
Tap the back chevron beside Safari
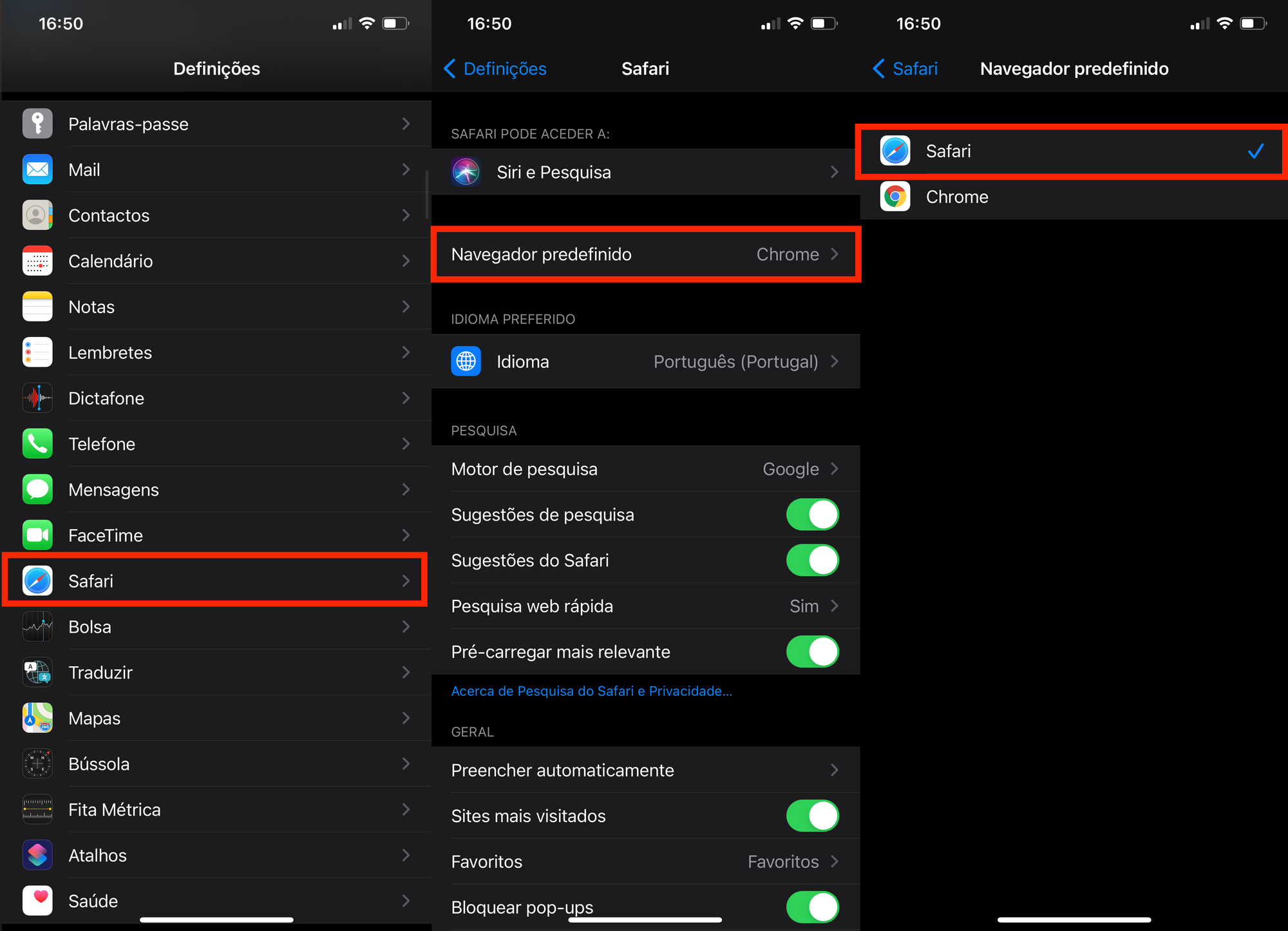pyautogui.click(x=878, y=68)
